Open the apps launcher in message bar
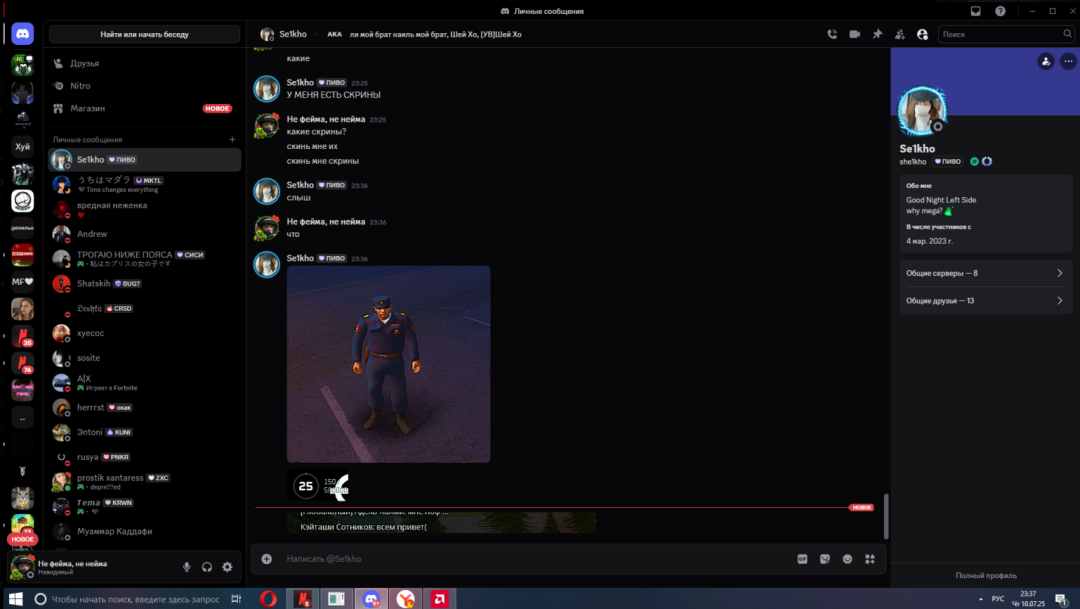The height and width of the screenshot is (609, 1080). point(870,559)
